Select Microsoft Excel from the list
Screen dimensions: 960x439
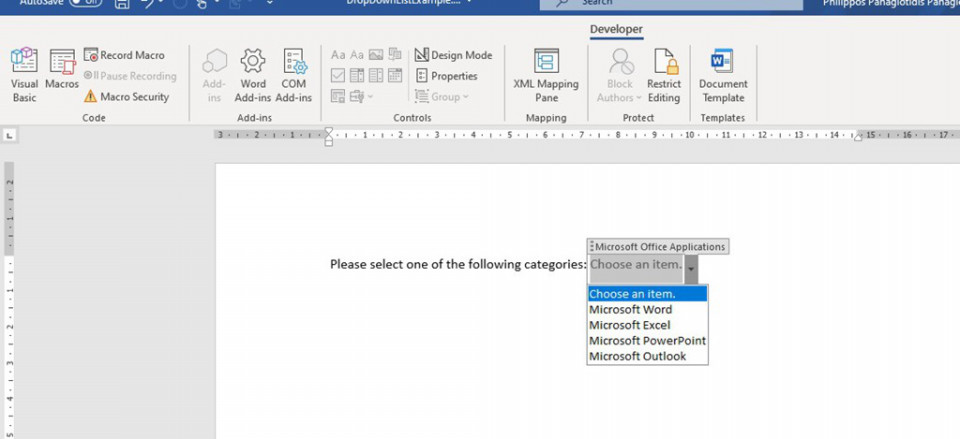pyautogui.click(x=630, y=325)
